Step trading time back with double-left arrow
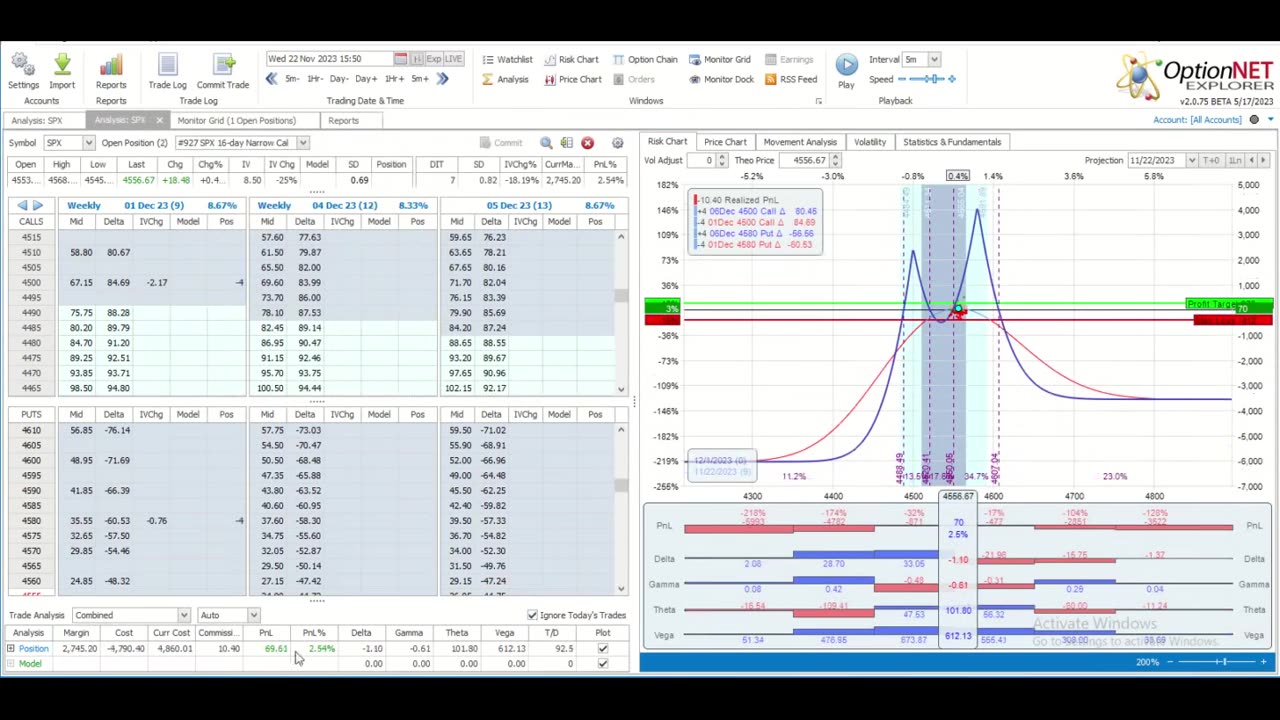The width and height of the screenshot is (1280, 720). click(x=271, y=79)
